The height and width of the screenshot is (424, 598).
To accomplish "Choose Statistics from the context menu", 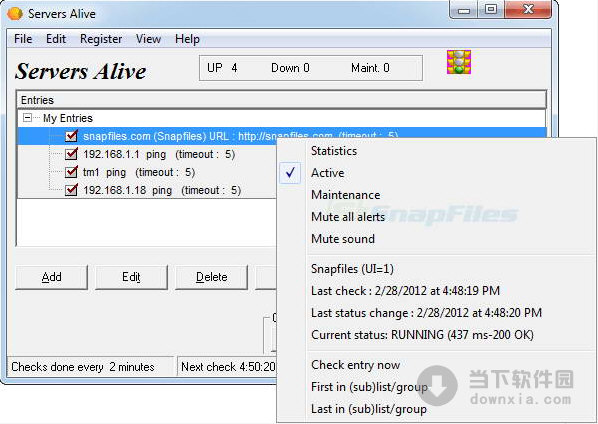I will click(x=437, y=151).
